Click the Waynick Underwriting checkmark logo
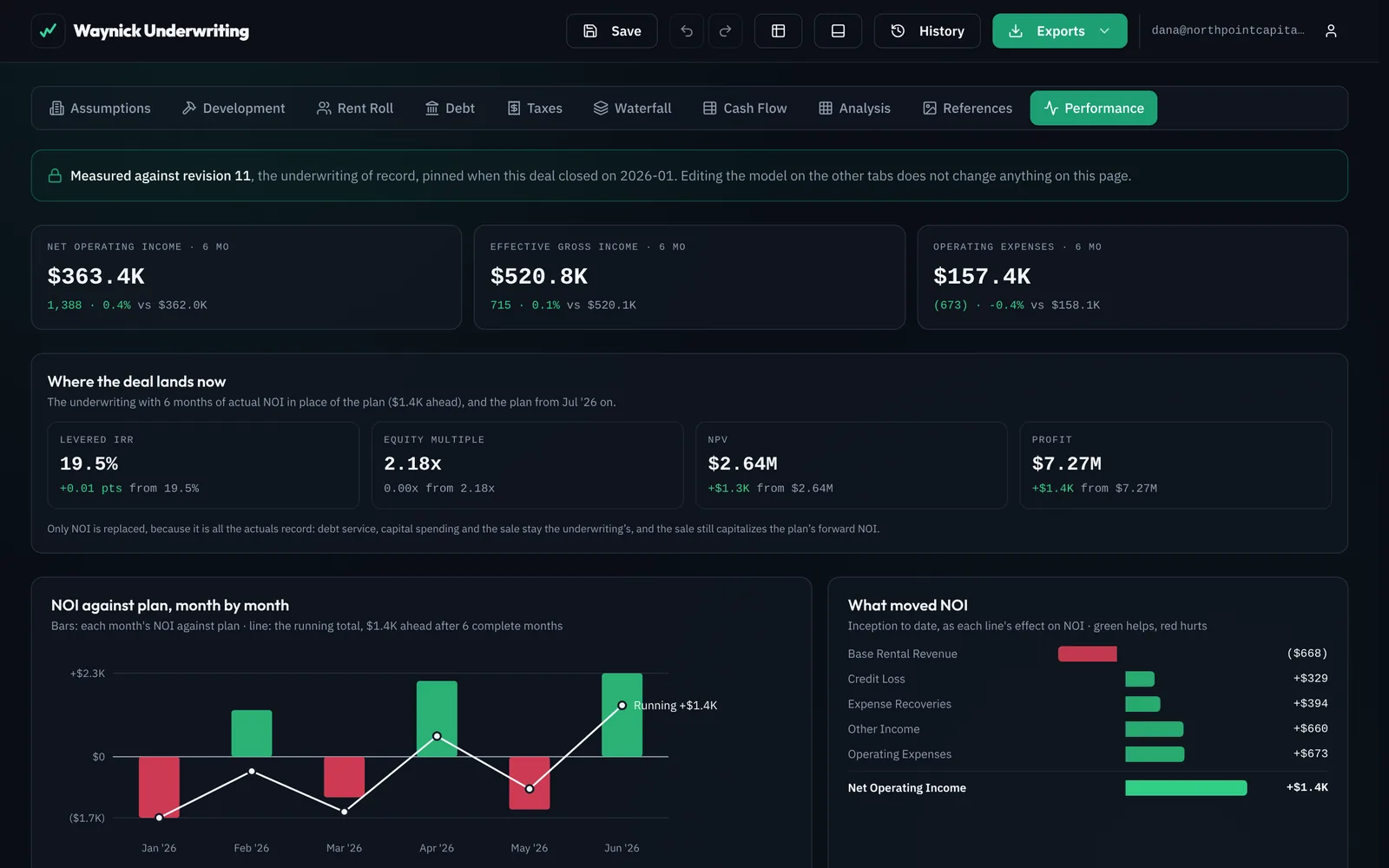The image size is (1389, 868). 48,30
